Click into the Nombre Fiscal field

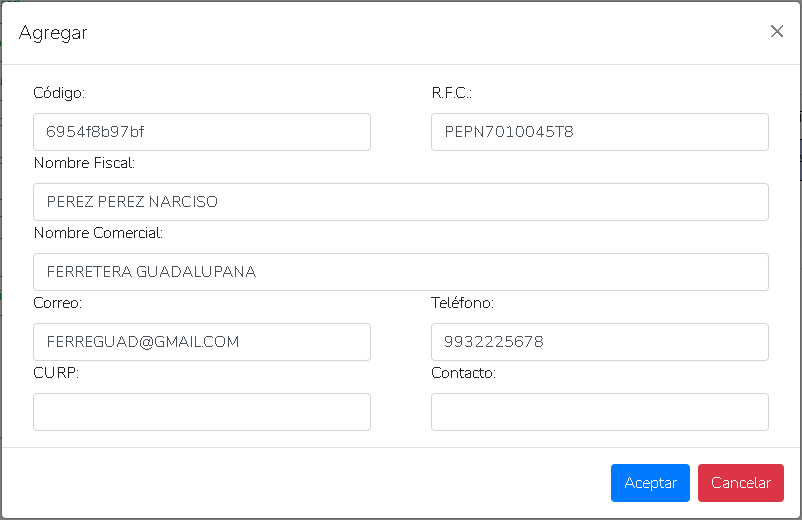[400, 202]
